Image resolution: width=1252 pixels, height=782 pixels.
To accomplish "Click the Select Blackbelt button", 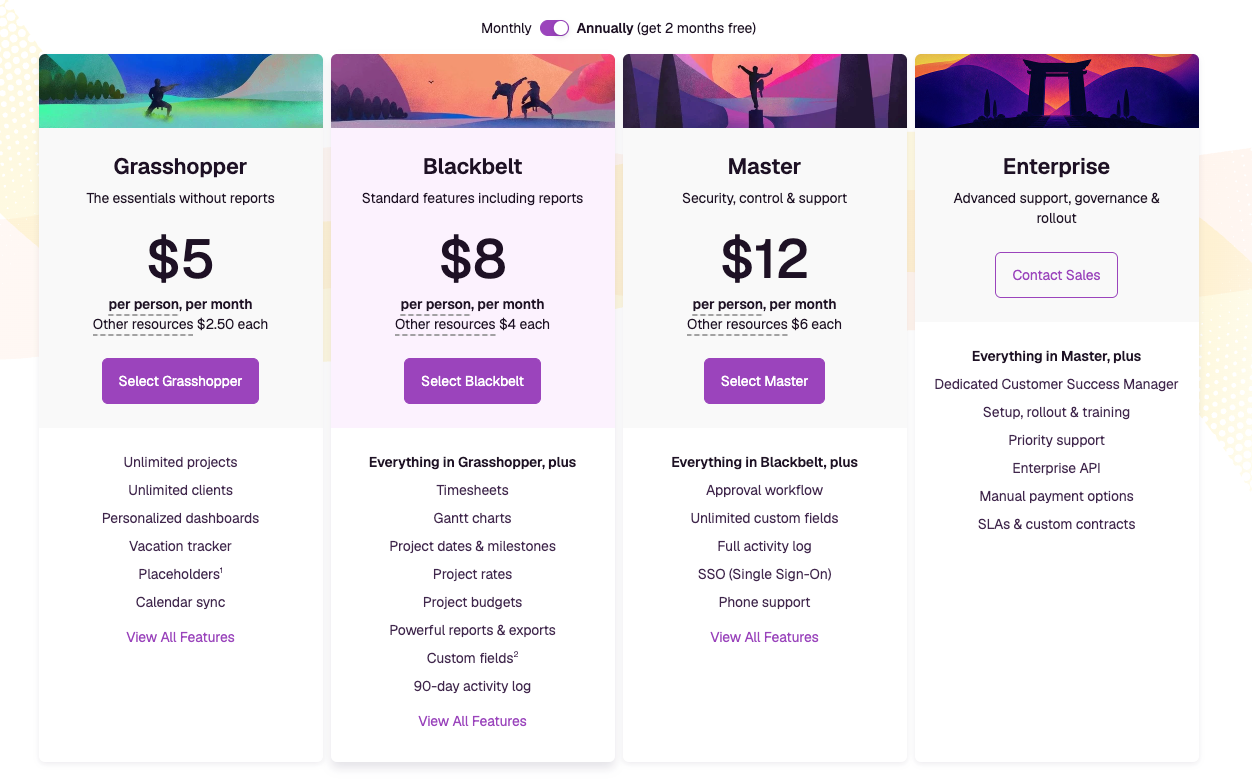I will tap(472, 381).
